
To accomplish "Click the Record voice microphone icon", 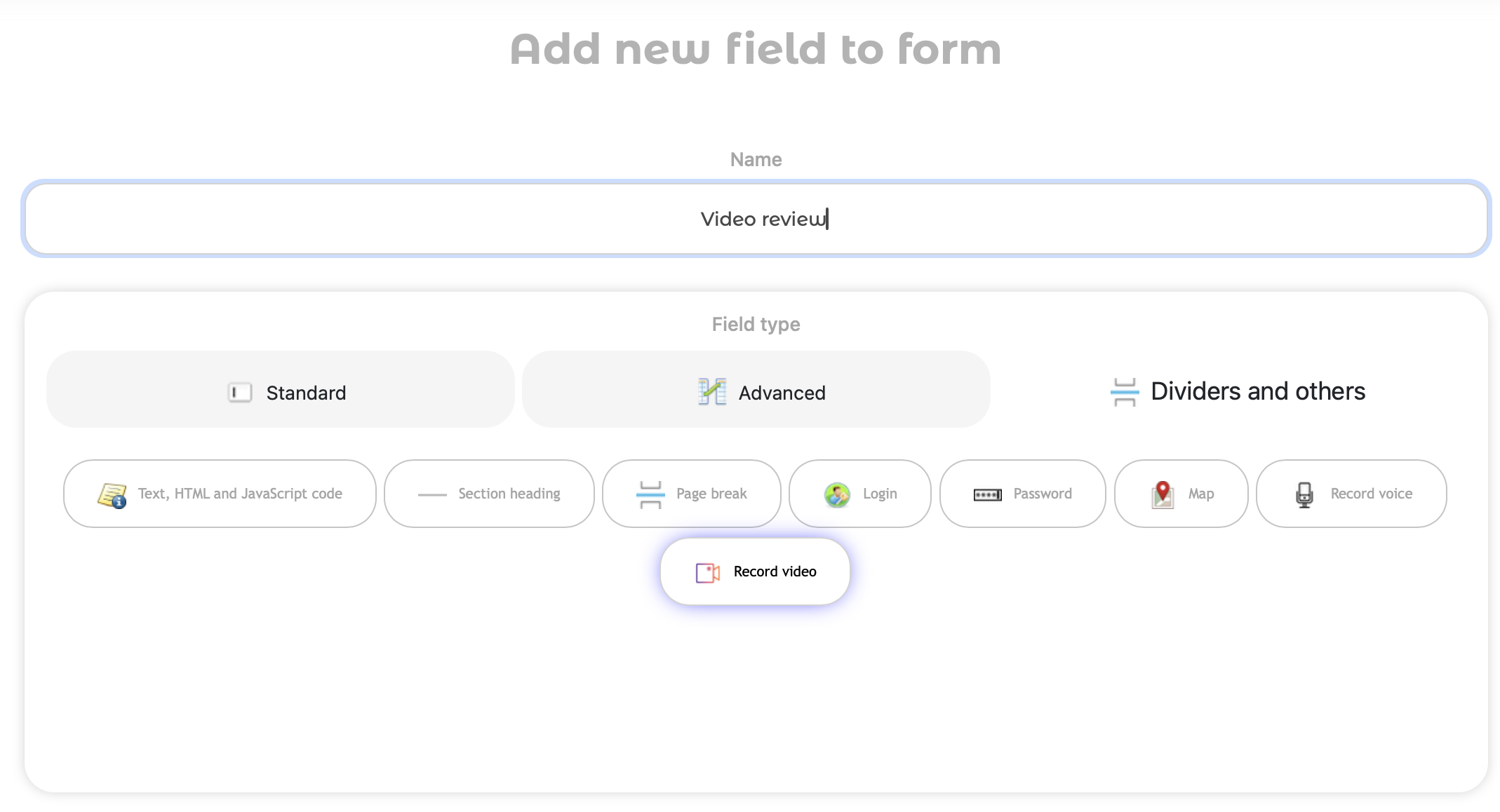I will coord(1304,494).
